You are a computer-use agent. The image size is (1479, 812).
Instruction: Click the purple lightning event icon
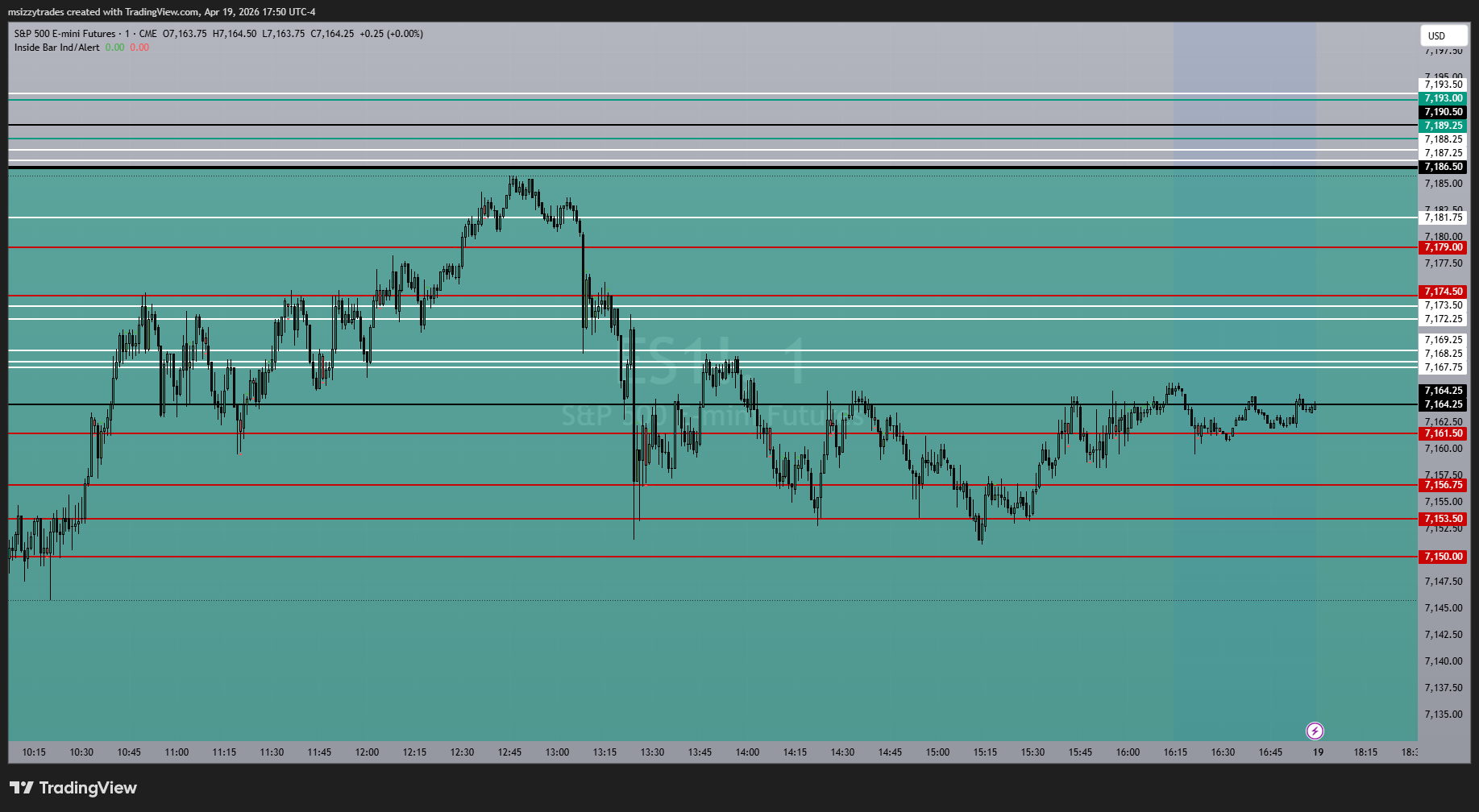pos(1315,731)
